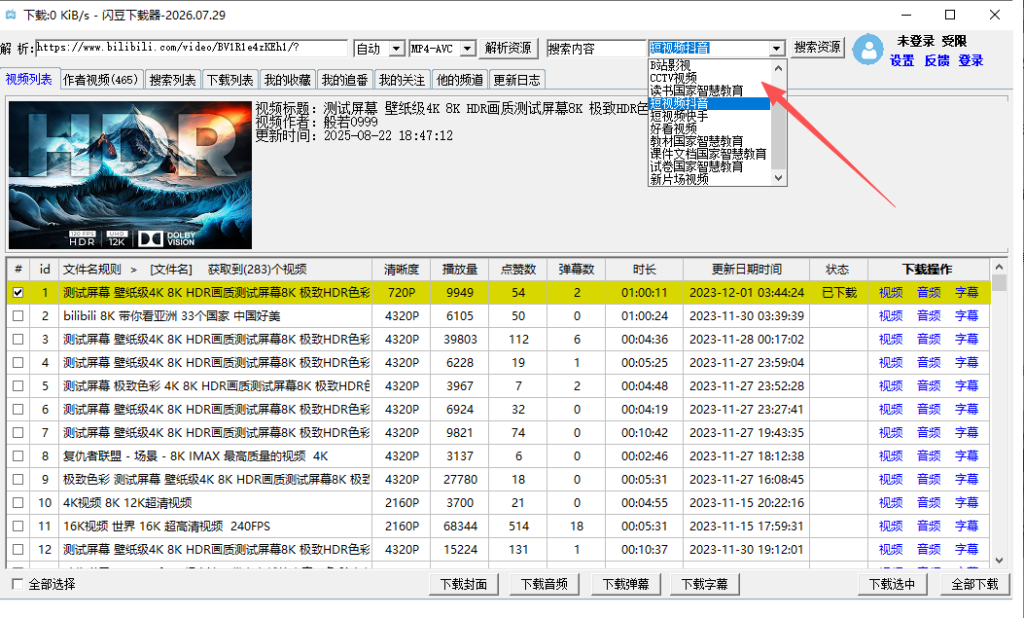Switch to 搜索列表 tab
Image resolution: width=1024 pixels, height=618 pixels.
coord(172,80)
